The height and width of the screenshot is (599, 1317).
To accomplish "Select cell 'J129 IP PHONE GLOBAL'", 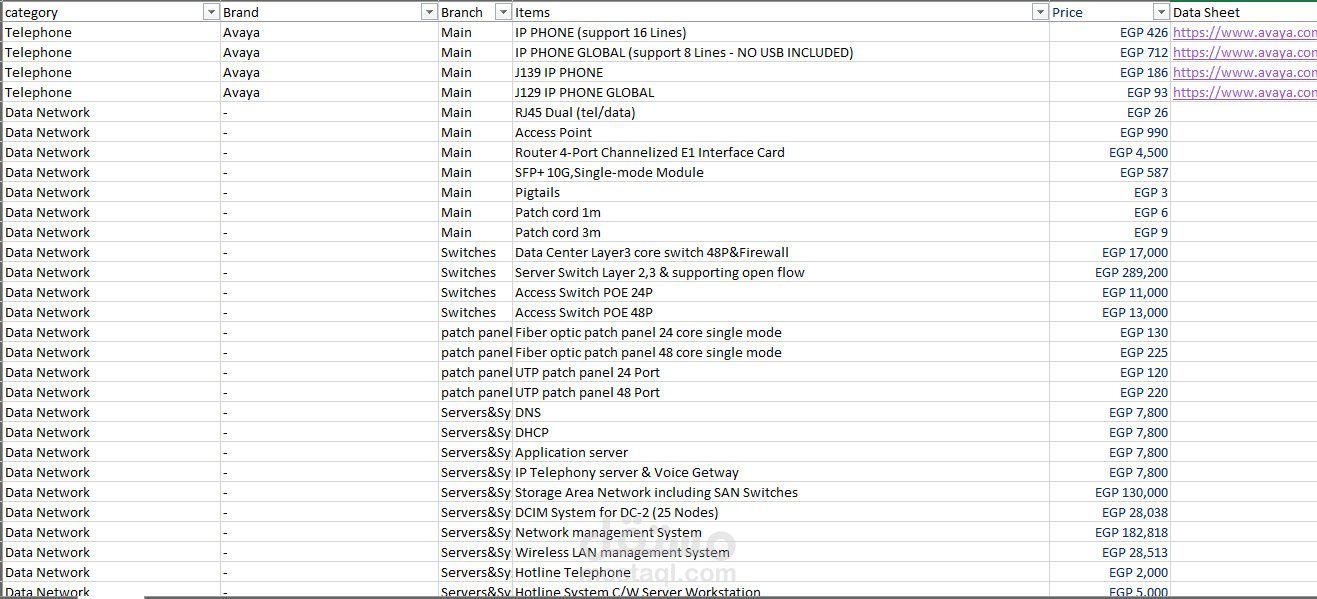I will point(781,92).
